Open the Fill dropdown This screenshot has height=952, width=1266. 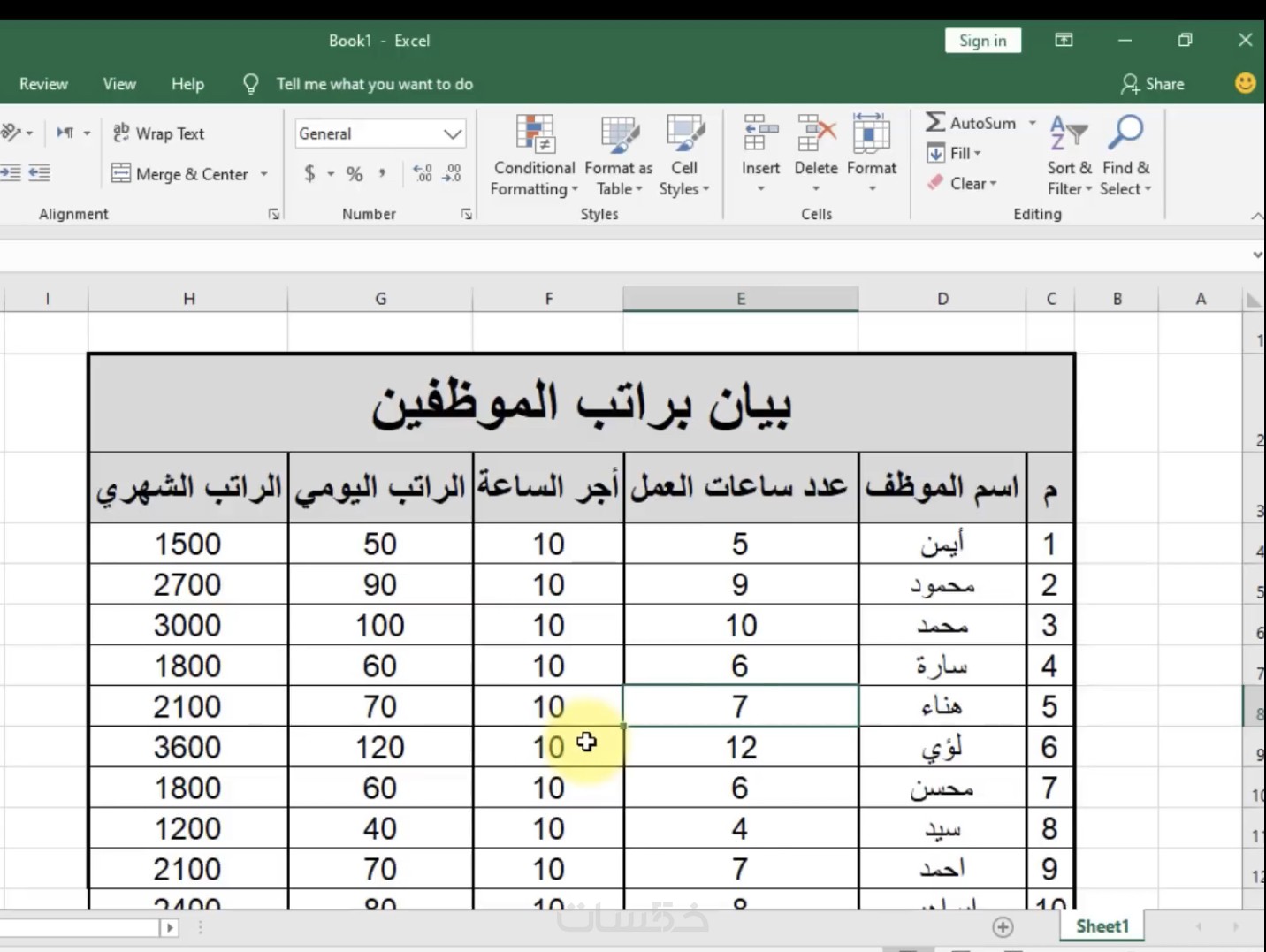pos(955,153)
